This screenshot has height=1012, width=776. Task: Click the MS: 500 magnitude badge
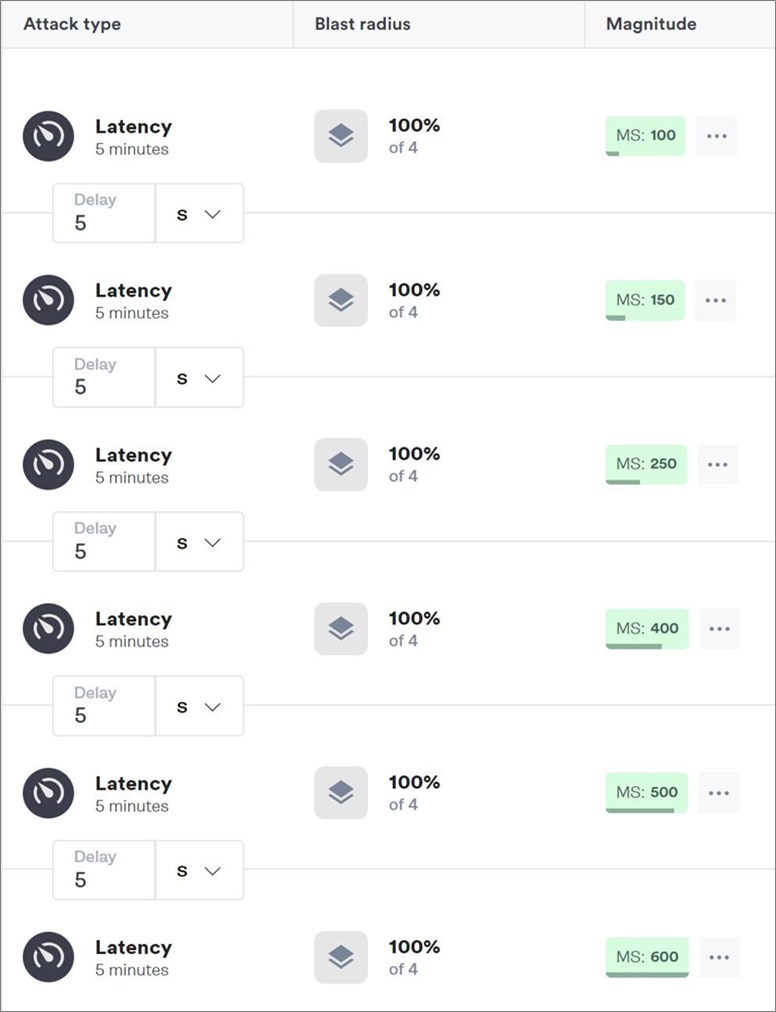click(647, 793)
